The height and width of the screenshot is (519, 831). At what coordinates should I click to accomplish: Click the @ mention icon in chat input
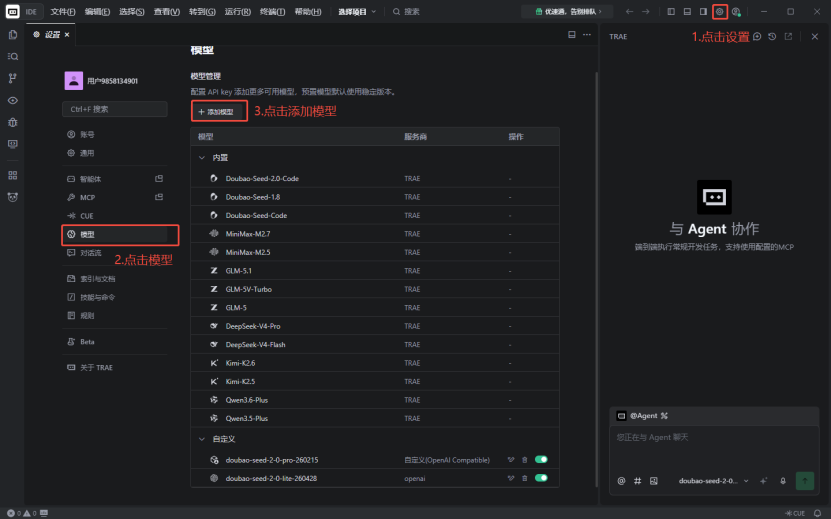pyautogui.click(x=621, y=481)
